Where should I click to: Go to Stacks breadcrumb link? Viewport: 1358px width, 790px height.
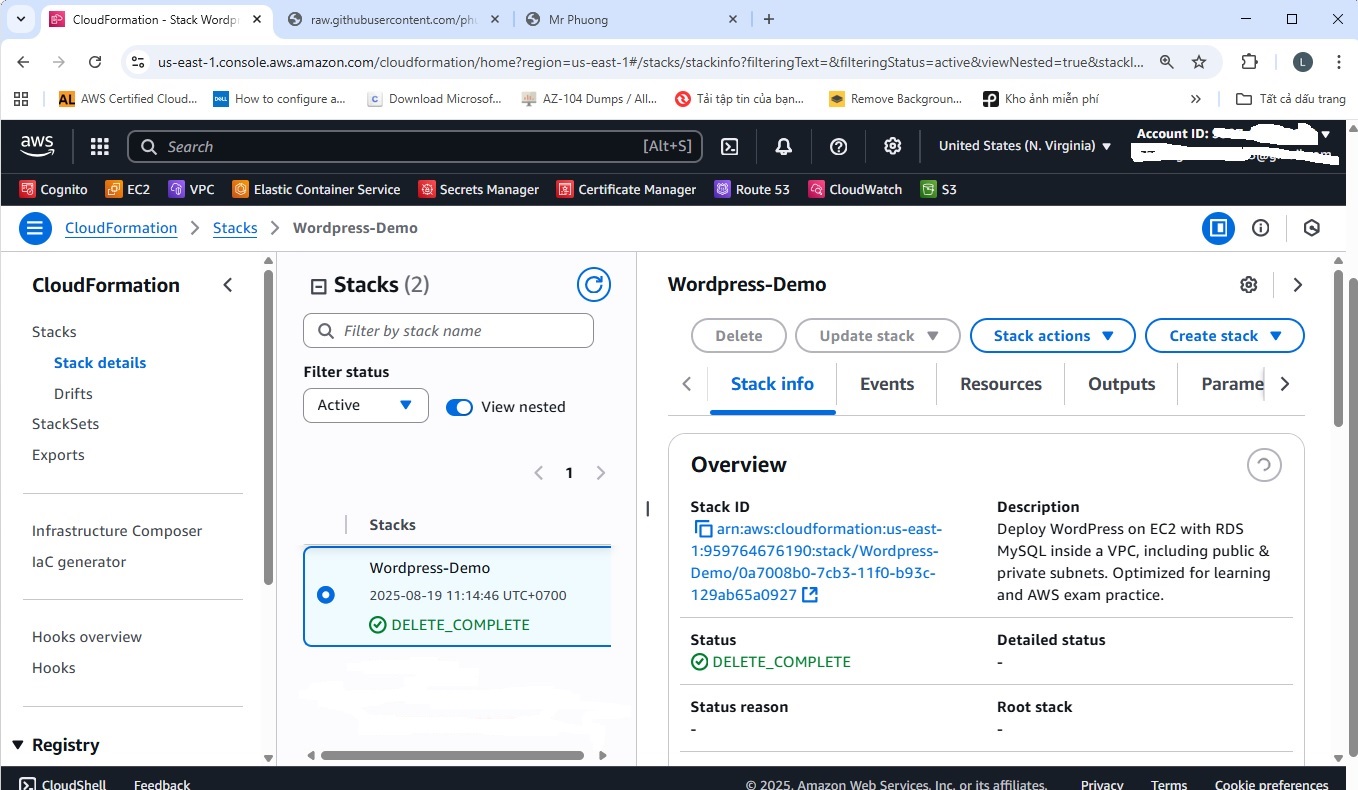(235, 228)
